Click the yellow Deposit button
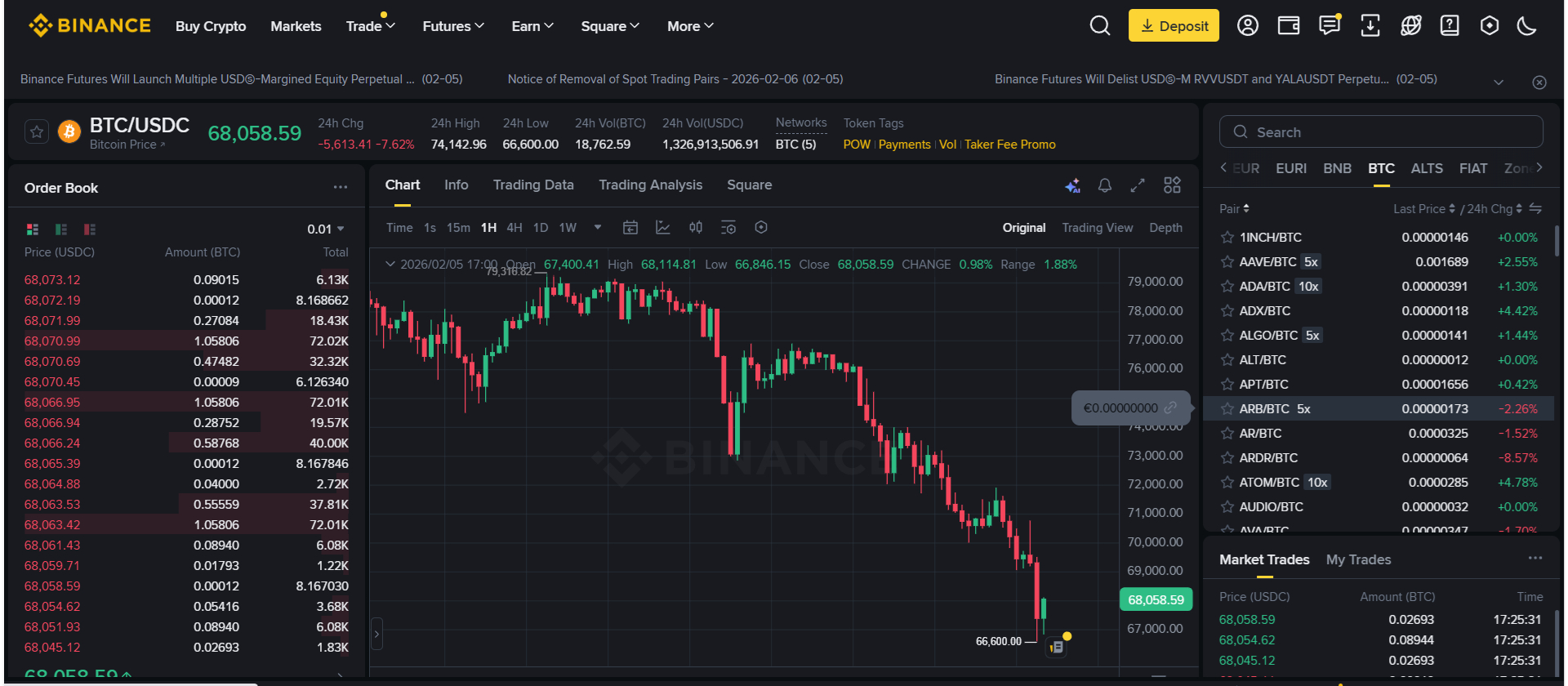This screenshot has height=686, width=1568. [1174, 26]
